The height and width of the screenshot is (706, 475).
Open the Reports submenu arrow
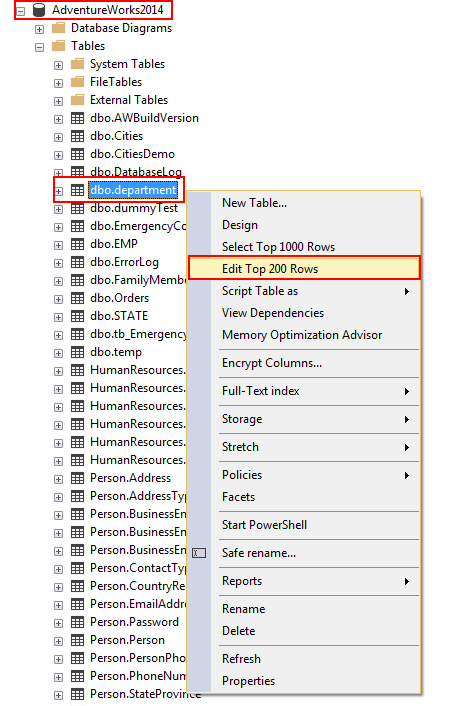407,581
